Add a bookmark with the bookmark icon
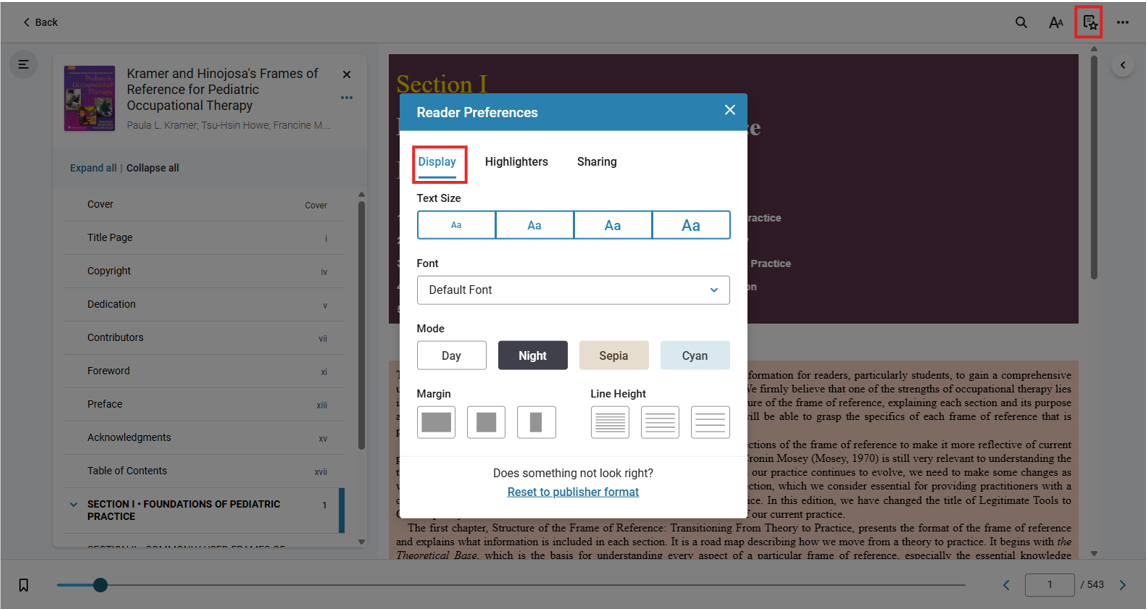Image resolution: width=1147 pixels, height=610 pixels. (x=23, y=585)
